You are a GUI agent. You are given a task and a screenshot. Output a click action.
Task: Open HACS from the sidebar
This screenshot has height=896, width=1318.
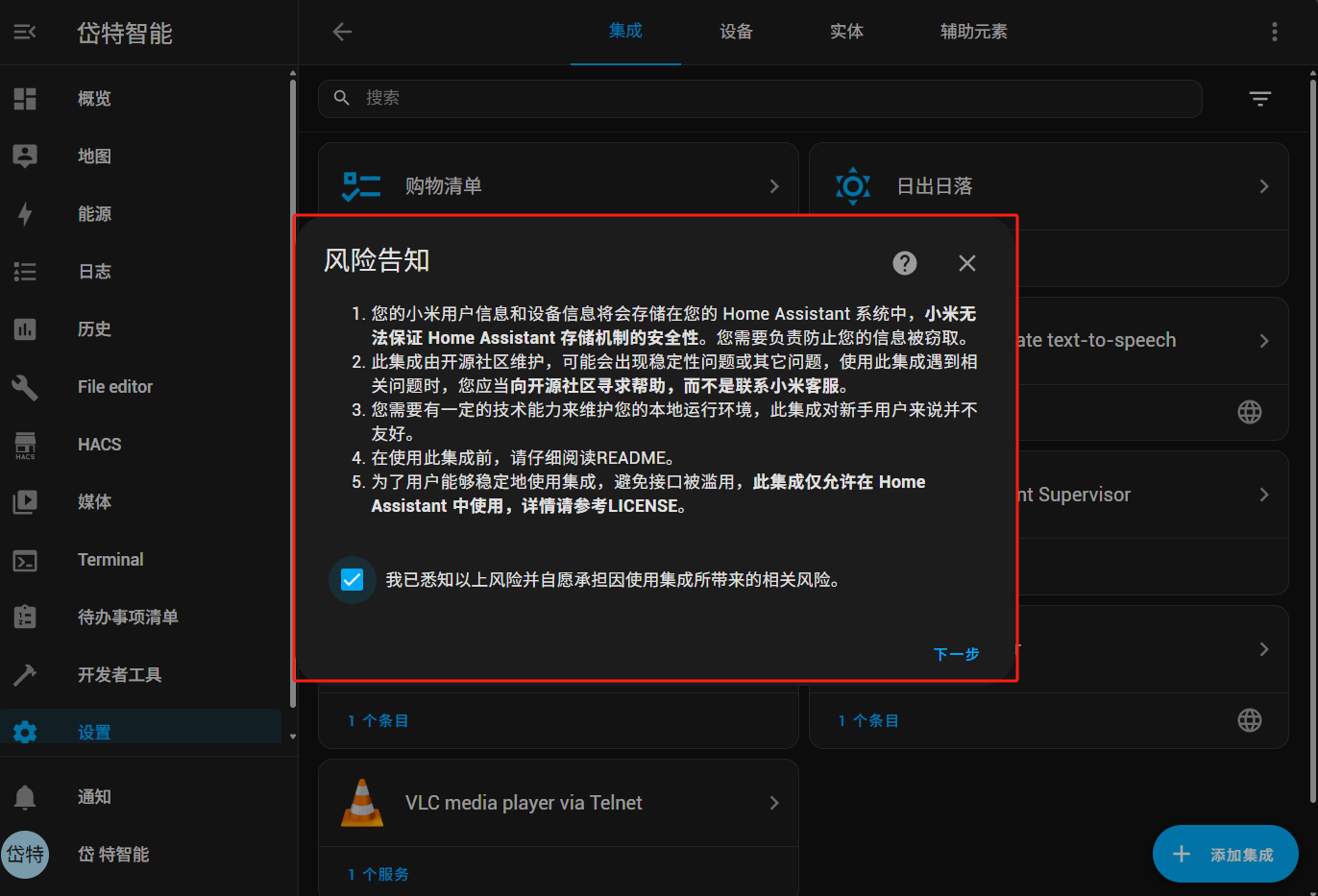pos(99,445)
